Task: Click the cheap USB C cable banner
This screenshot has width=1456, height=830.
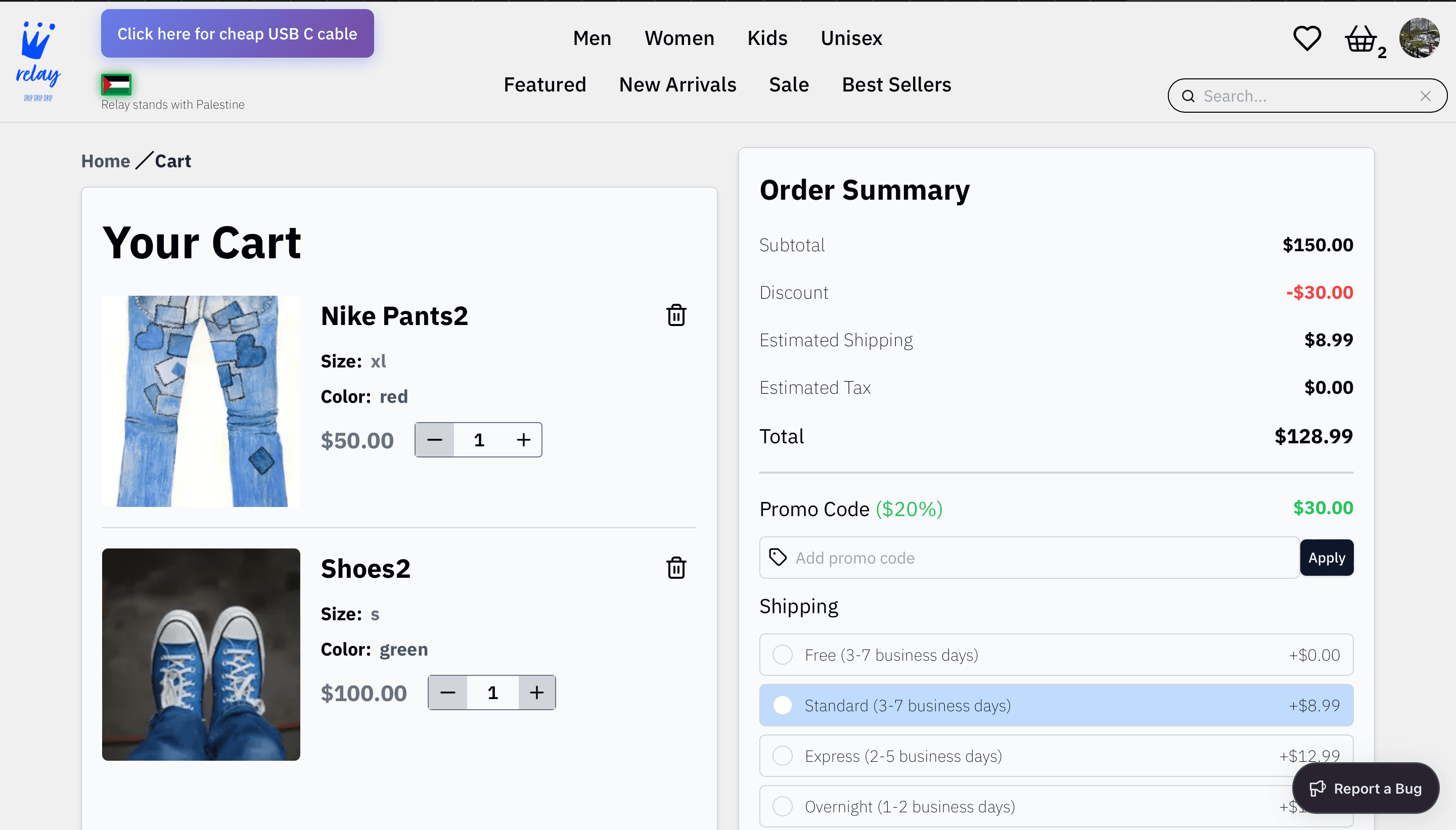Action: 237,34
